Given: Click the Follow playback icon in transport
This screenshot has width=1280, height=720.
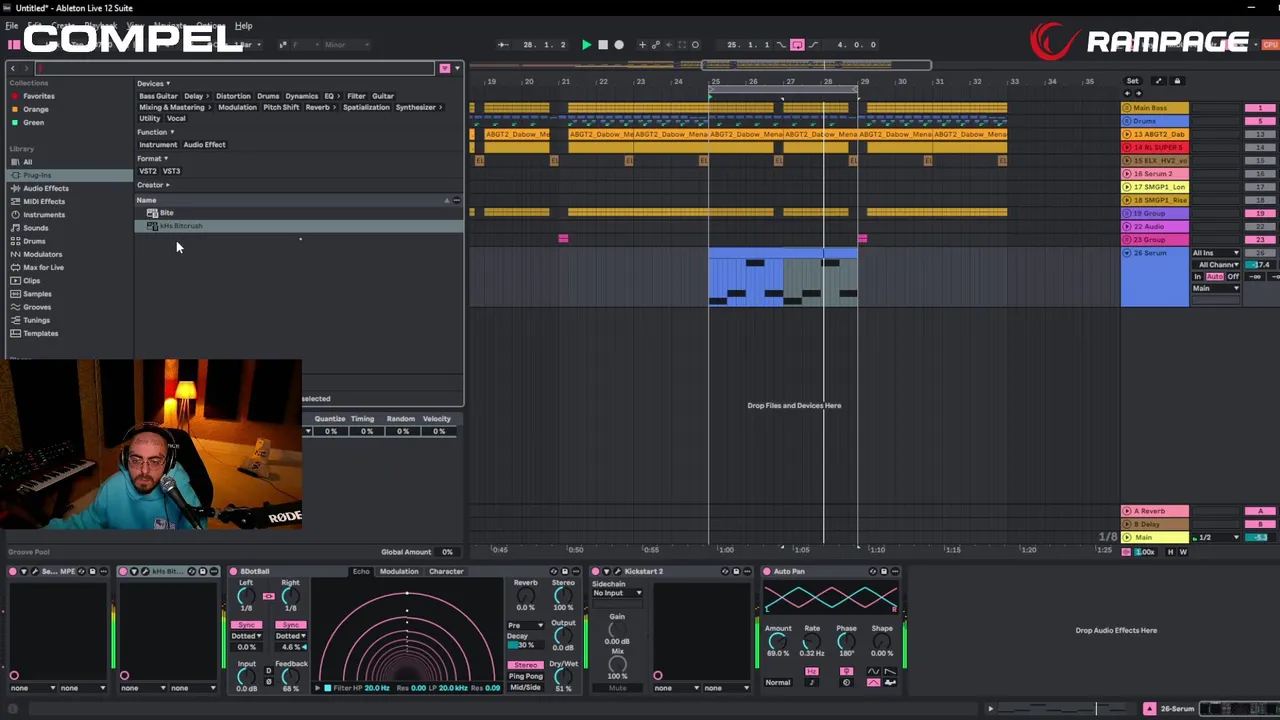Looking at the screenshot, I should point(503,45).
